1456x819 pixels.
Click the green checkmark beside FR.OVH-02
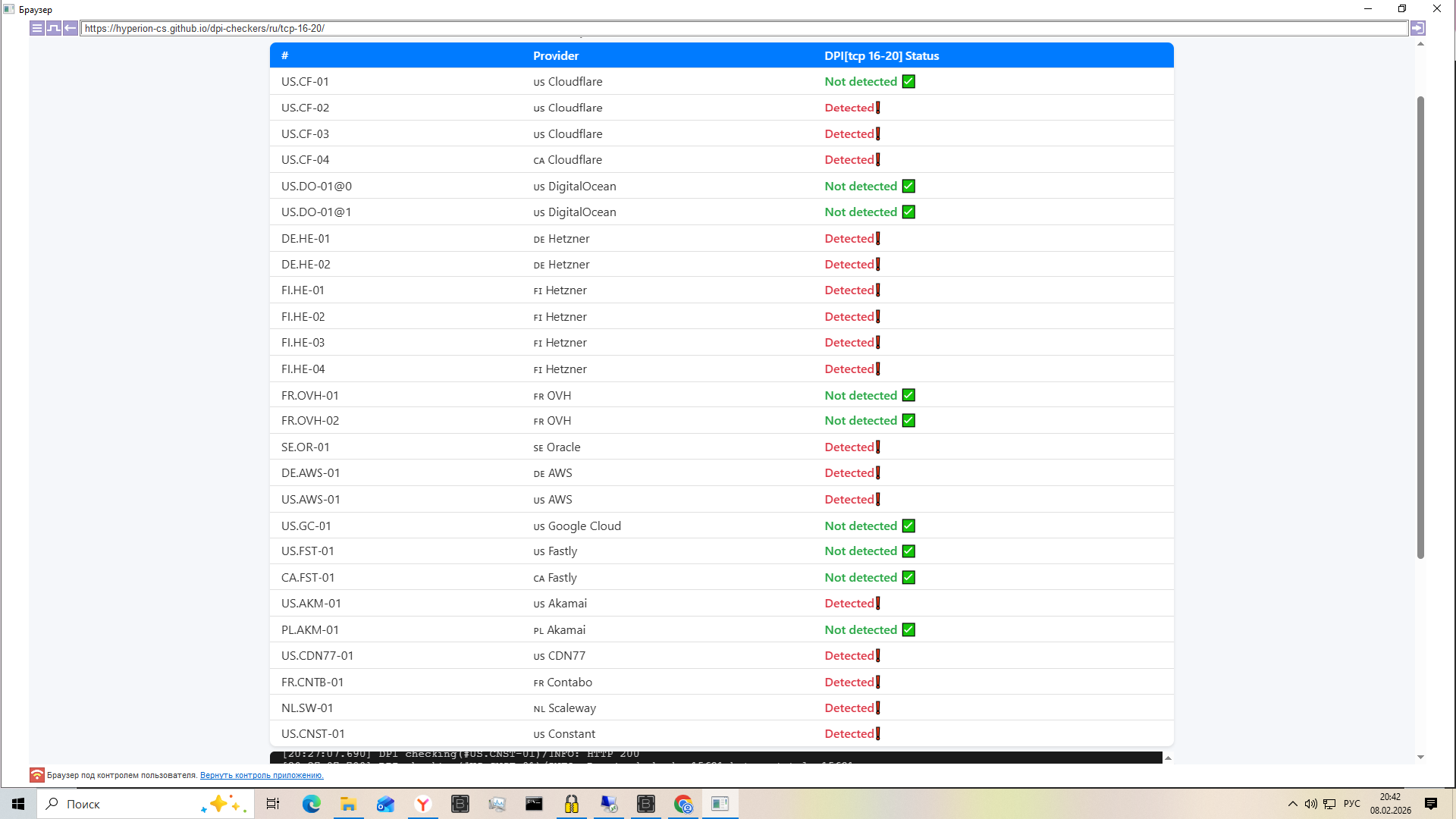[x=908, y=420]
